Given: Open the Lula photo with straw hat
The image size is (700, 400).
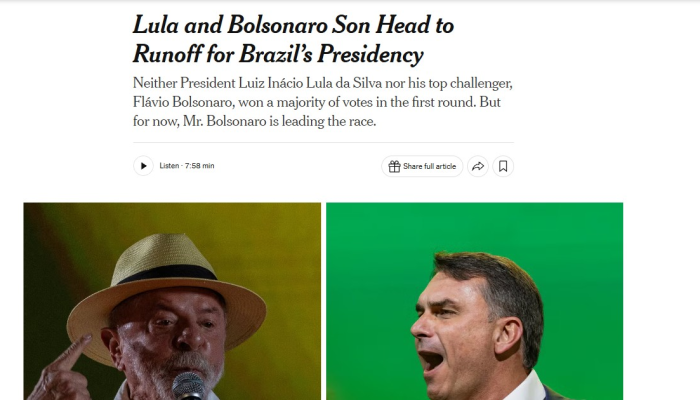Looking at the screenshot, I should (x=172, y=301).
